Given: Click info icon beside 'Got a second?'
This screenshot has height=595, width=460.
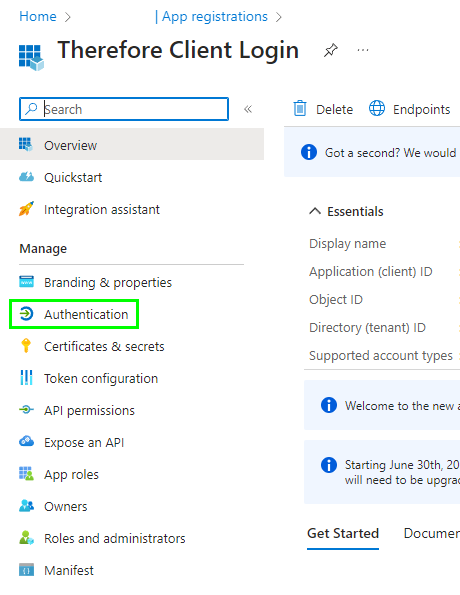Looking at the screenshot, I should (x=309, y=152).
